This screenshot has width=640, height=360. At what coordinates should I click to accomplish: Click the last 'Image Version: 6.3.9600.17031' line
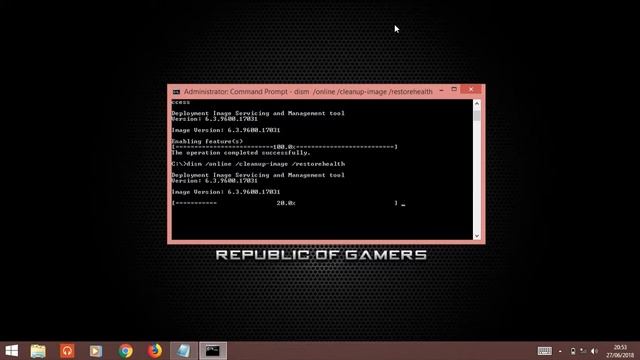tap(226, 192)
